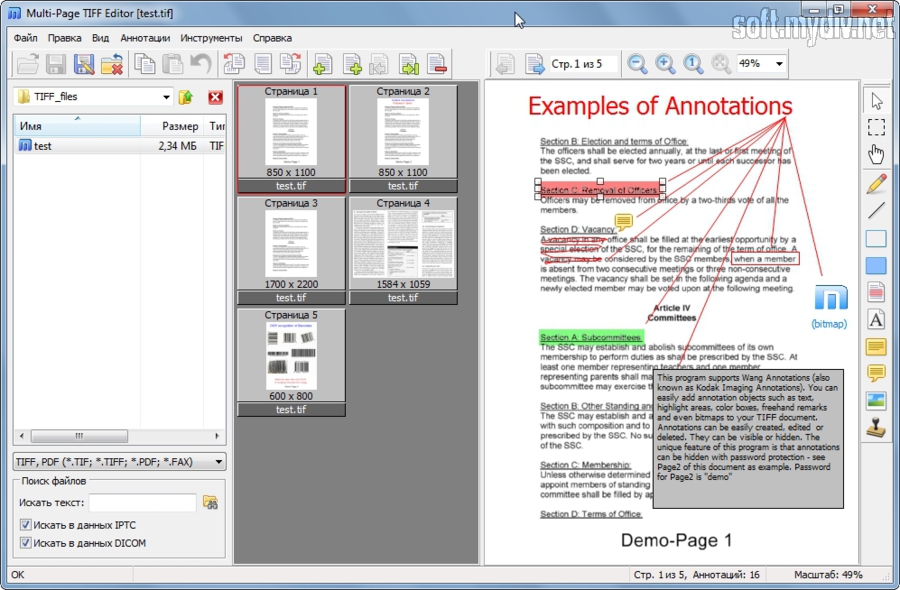The height and width of the screenshot is (590, 900).
Task: Select the arrow pointer tool
Action: (876, 100)
